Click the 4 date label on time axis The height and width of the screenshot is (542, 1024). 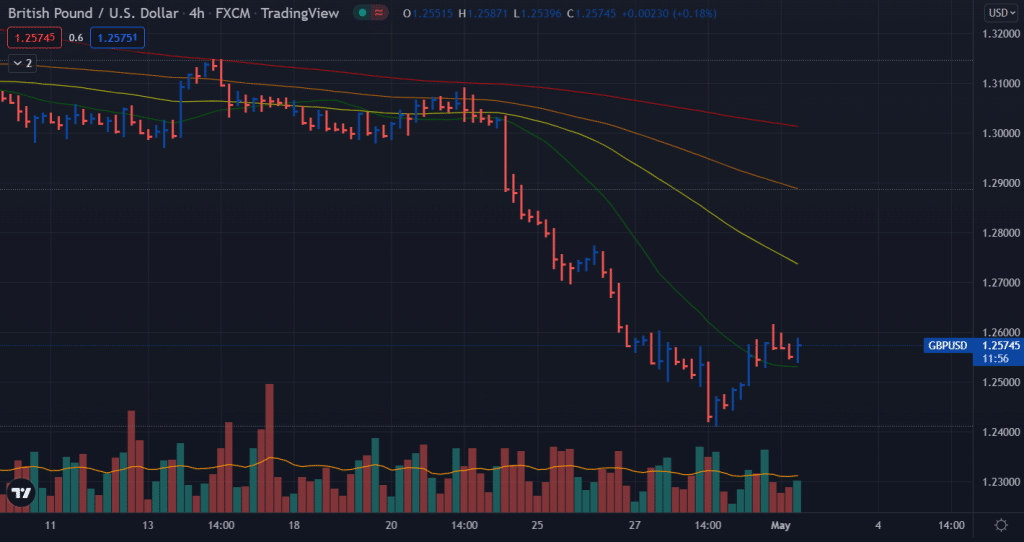coord(878,525)
